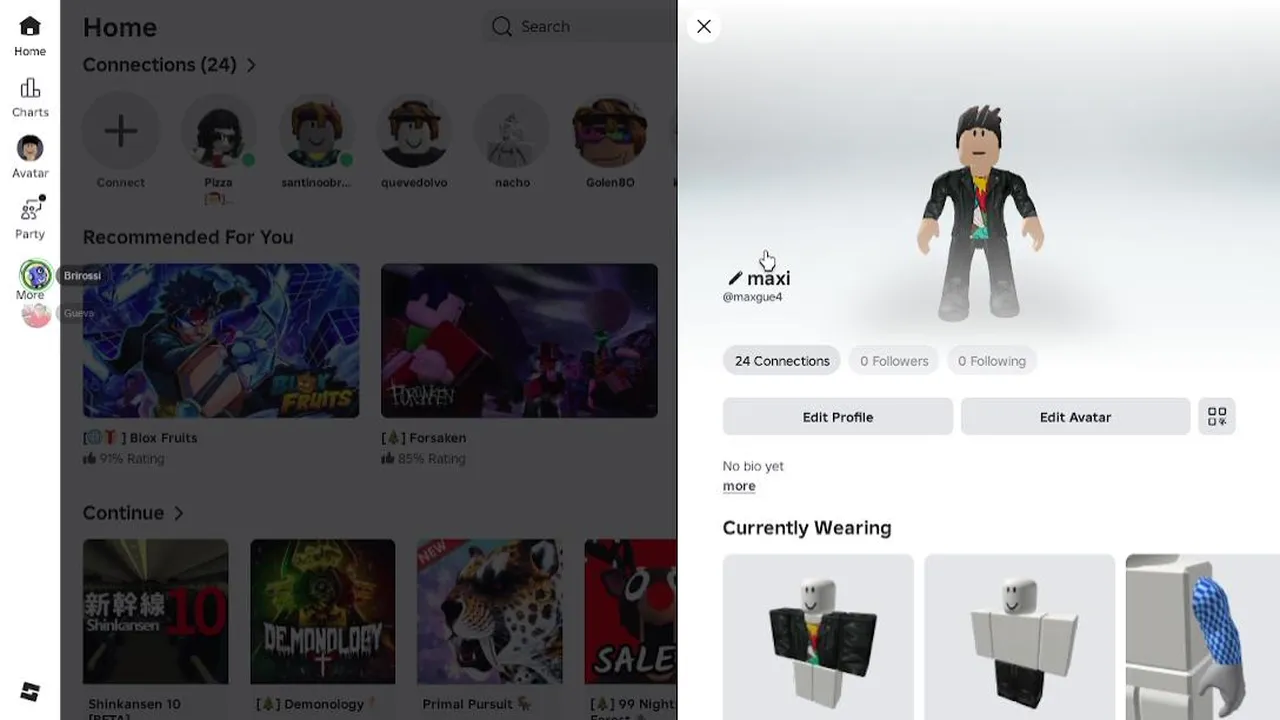Select the 0 Followers tab

click(x=894, y=361)
